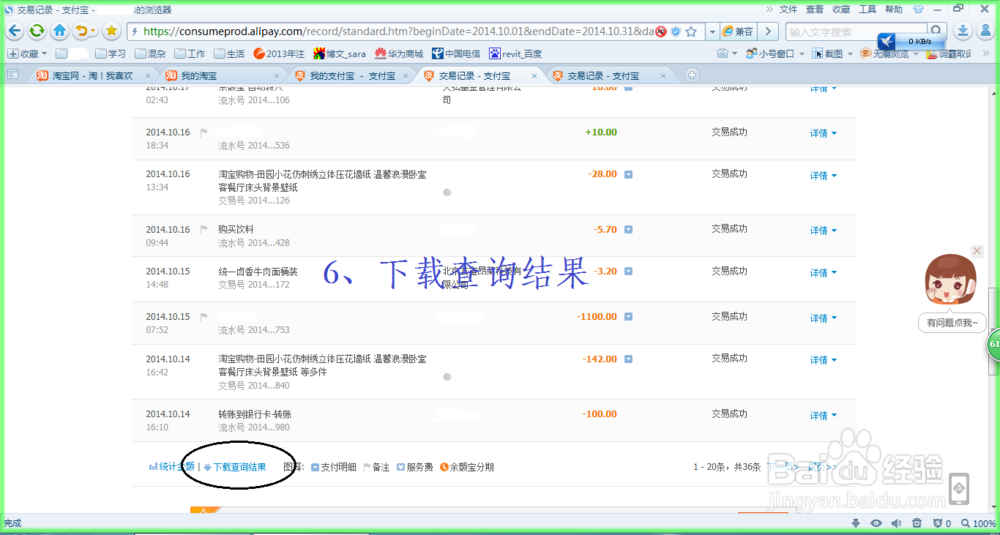The image size is (1000, 535).
Task: Reload the page with the green refresh icon
Action: pos(37,31)
